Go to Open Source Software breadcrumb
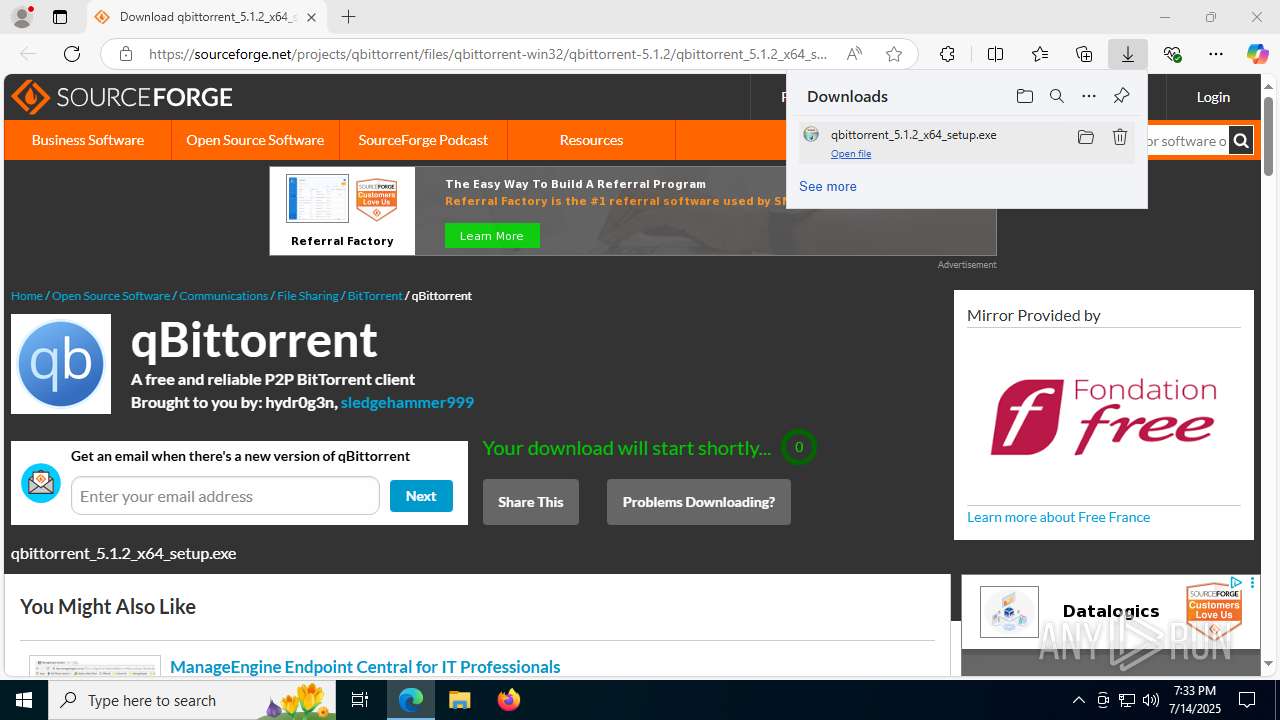This screenshot has height=720, width=1280. click(x=111, y=296)
